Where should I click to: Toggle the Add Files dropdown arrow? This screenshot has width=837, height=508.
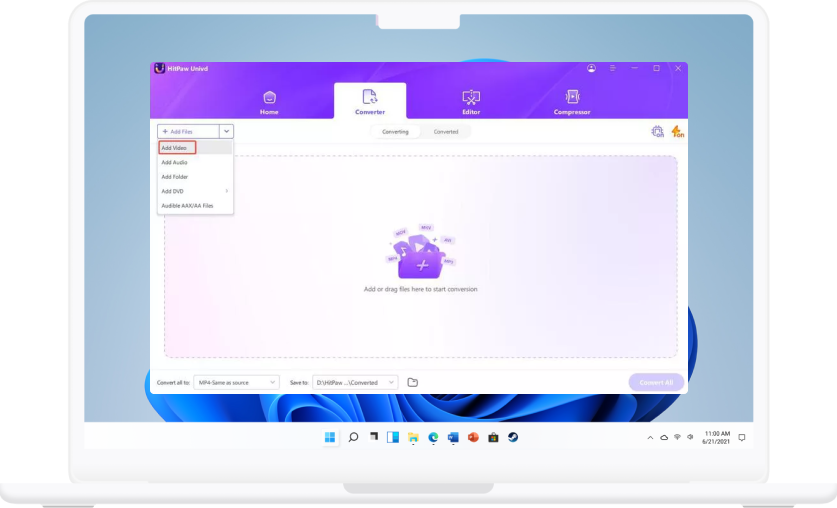[226, 131]
